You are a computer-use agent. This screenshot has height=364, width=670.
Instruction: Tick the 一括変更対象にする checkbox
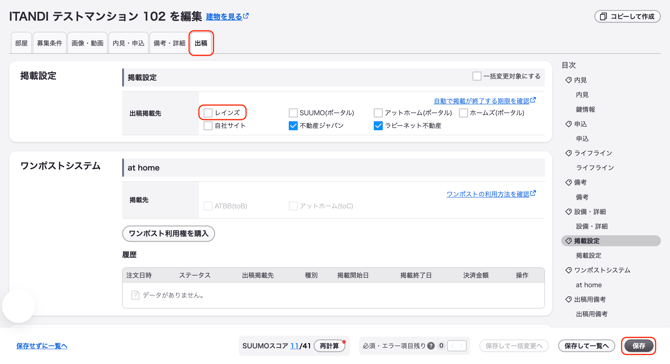(x=477, y=76)
